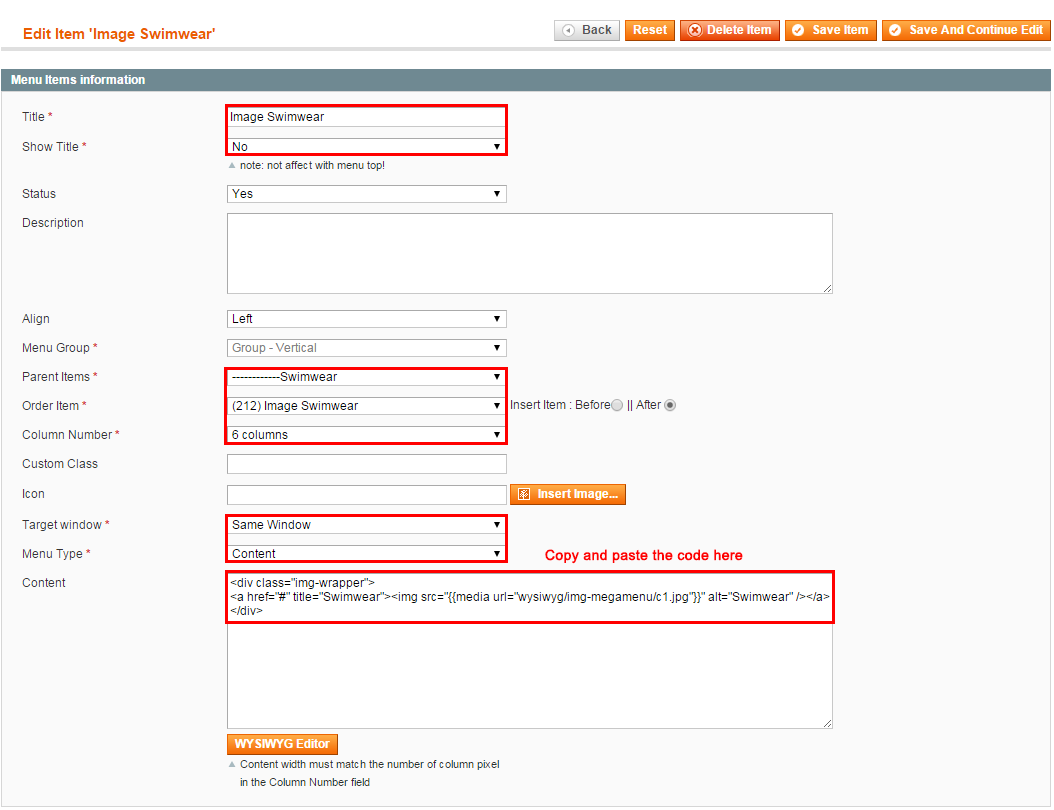This screenshot has width=1054, height=810.
Task: Open the Show Title dropdown
Action: point(366,147)
